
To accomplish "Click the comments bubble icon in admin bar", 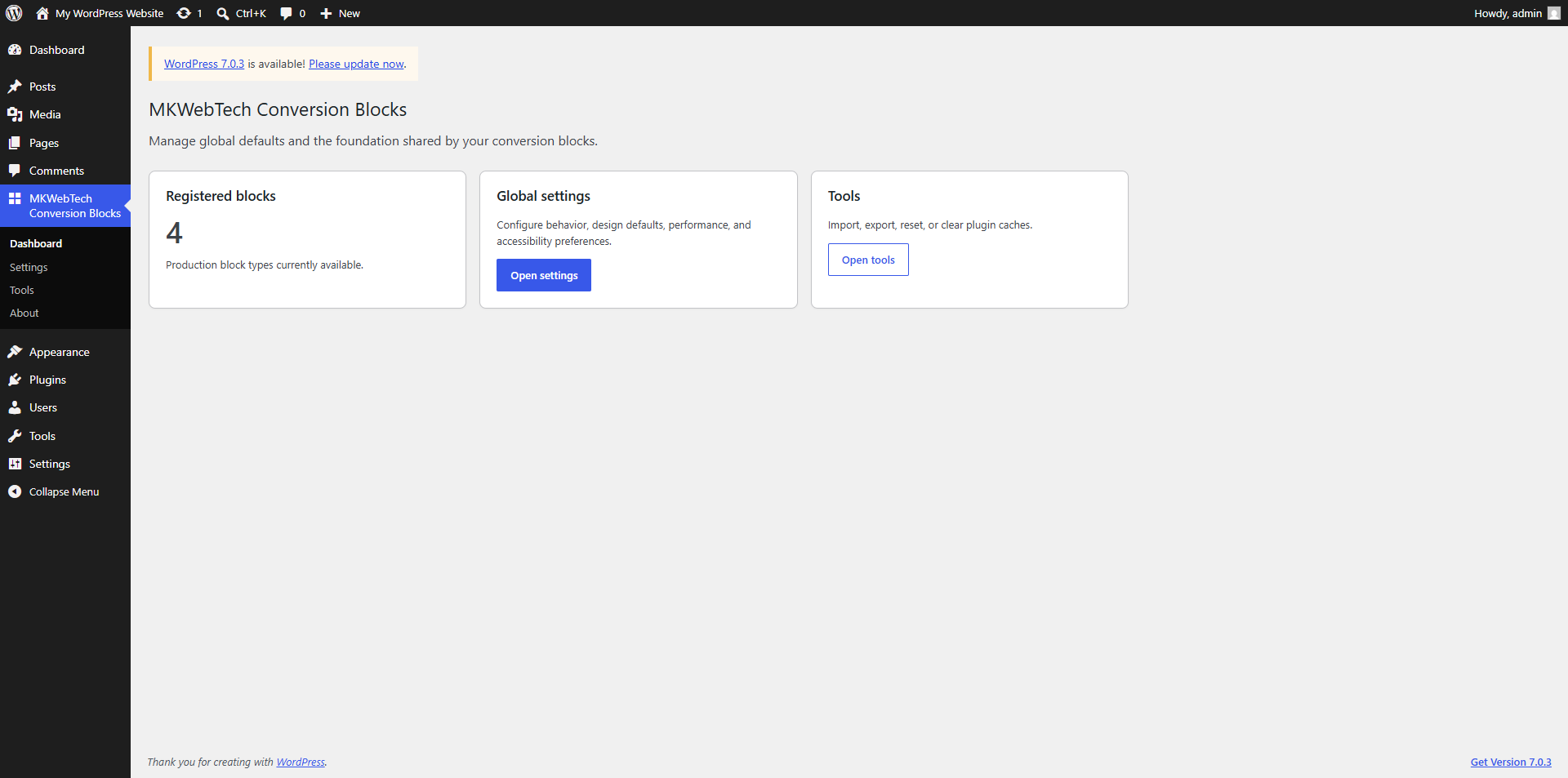I will coord(286,13).
